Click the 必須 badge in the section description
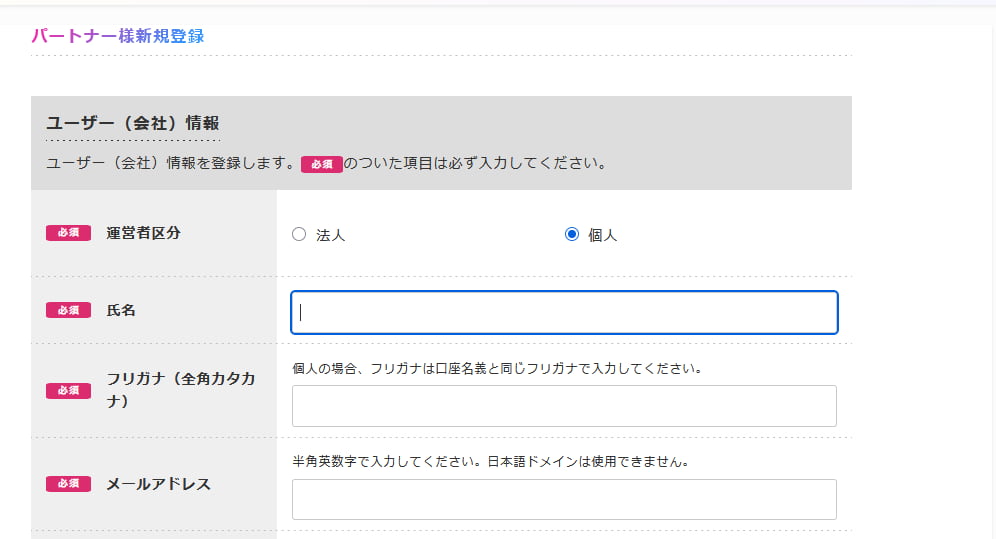This screenshot has width=996, height=539. [321, 164]
